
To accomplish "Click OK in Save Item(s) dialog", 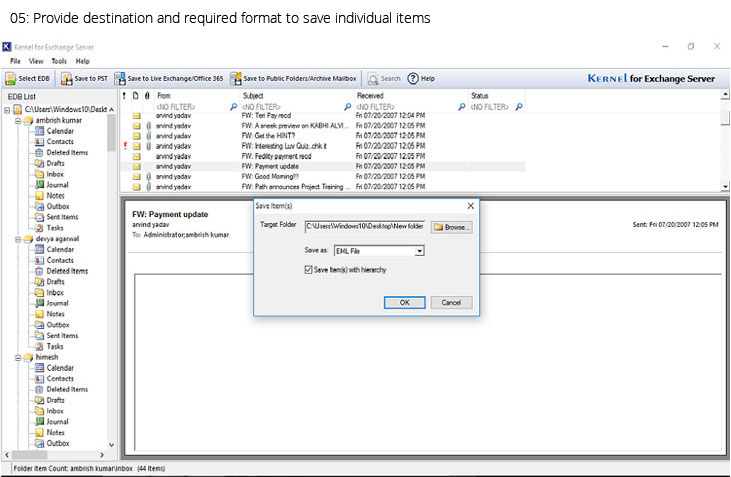I will pos(404,303).
